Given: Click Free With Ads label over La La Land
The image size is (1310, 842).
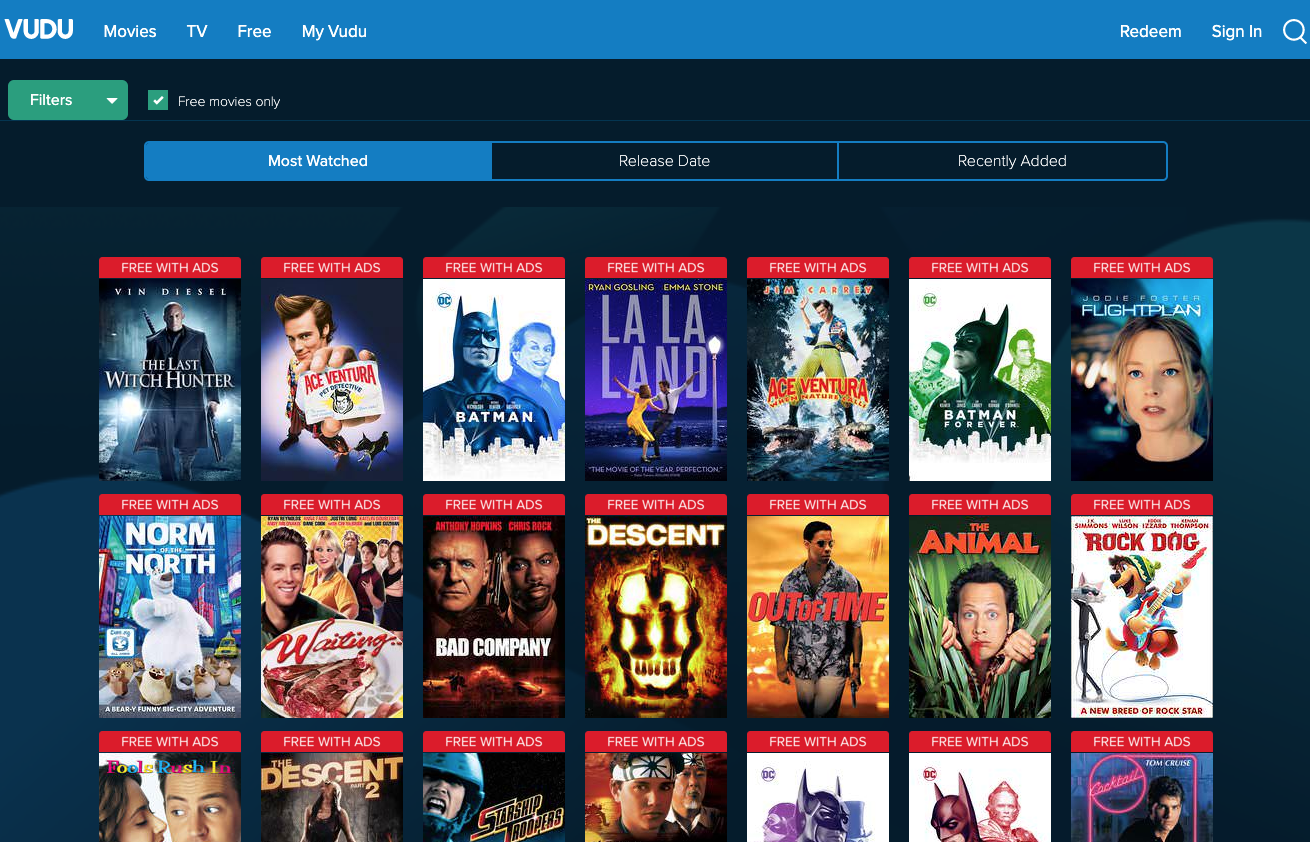Looking at the screenshot, I should point(656,268).
